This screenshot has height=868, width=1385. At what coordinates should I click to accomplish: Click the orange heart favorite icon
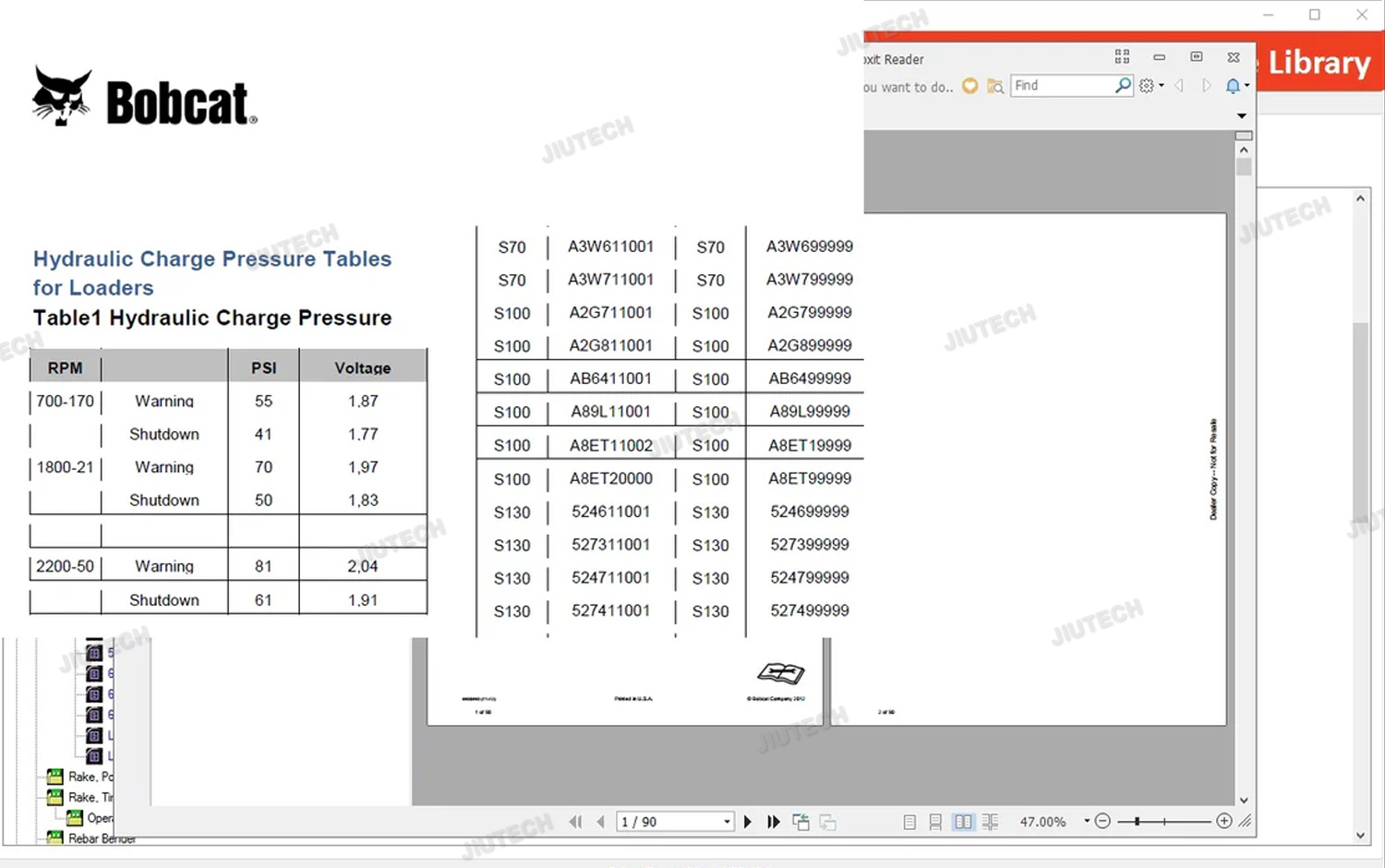pyautogui.click(x=969, y=86)
